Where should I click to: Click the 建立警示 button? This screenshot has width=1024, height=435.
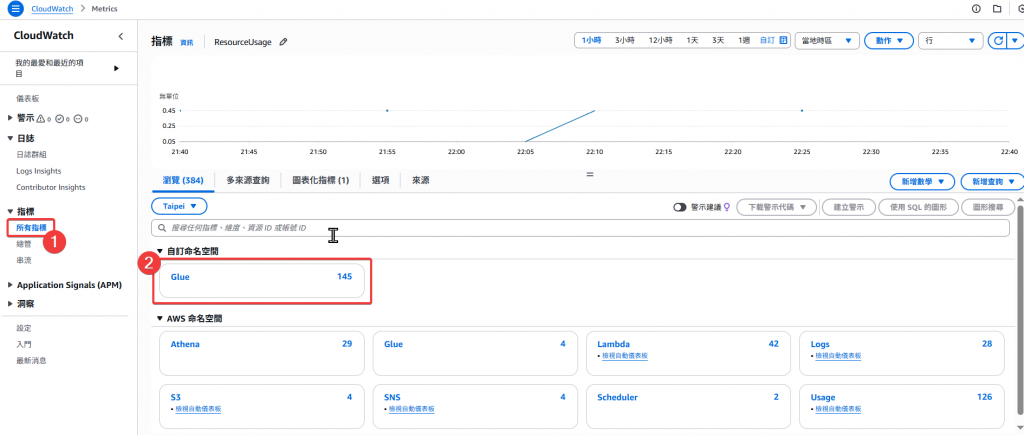pos(848,207)
